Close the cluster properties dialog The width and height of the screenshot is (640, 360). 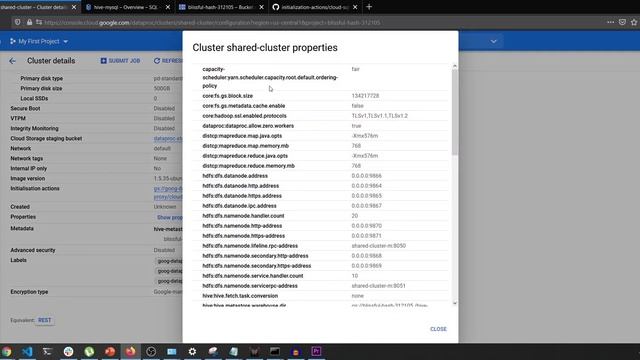(438, 329)
